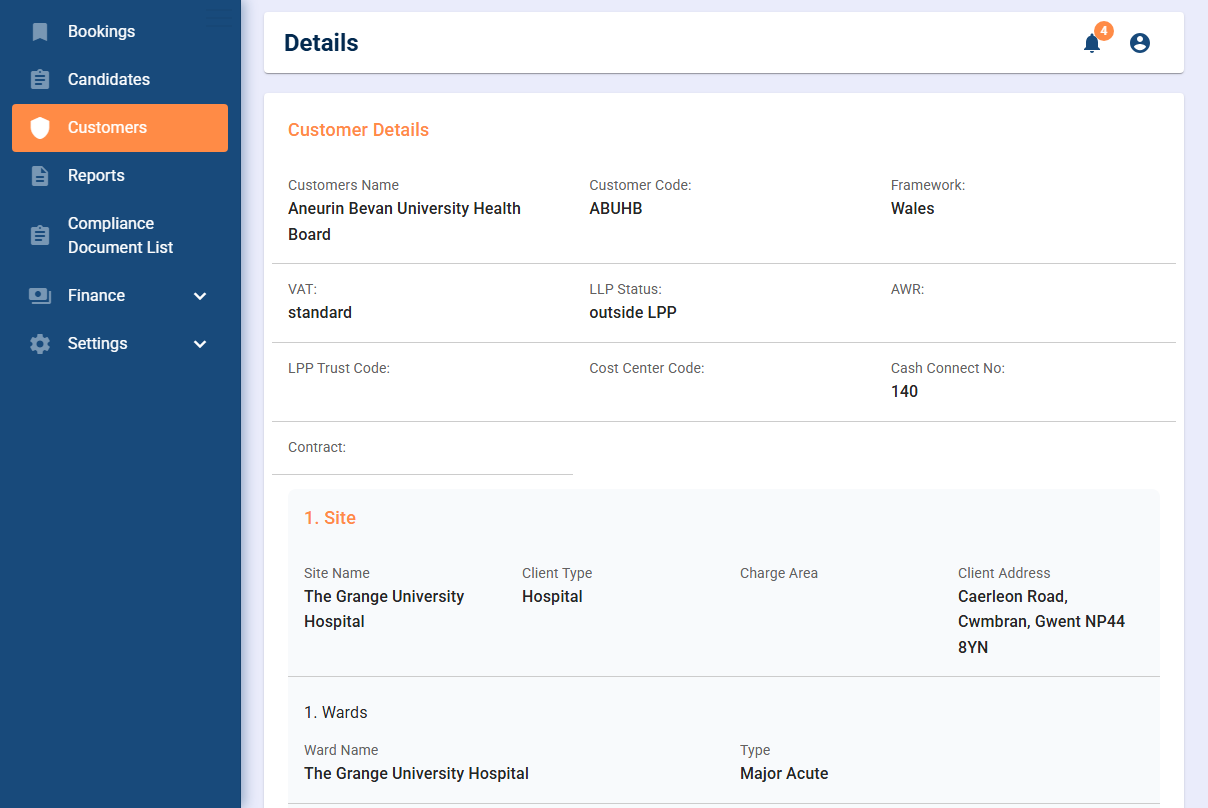Click the Customer Code label
Screen dimensions: 1208x808
640,185
